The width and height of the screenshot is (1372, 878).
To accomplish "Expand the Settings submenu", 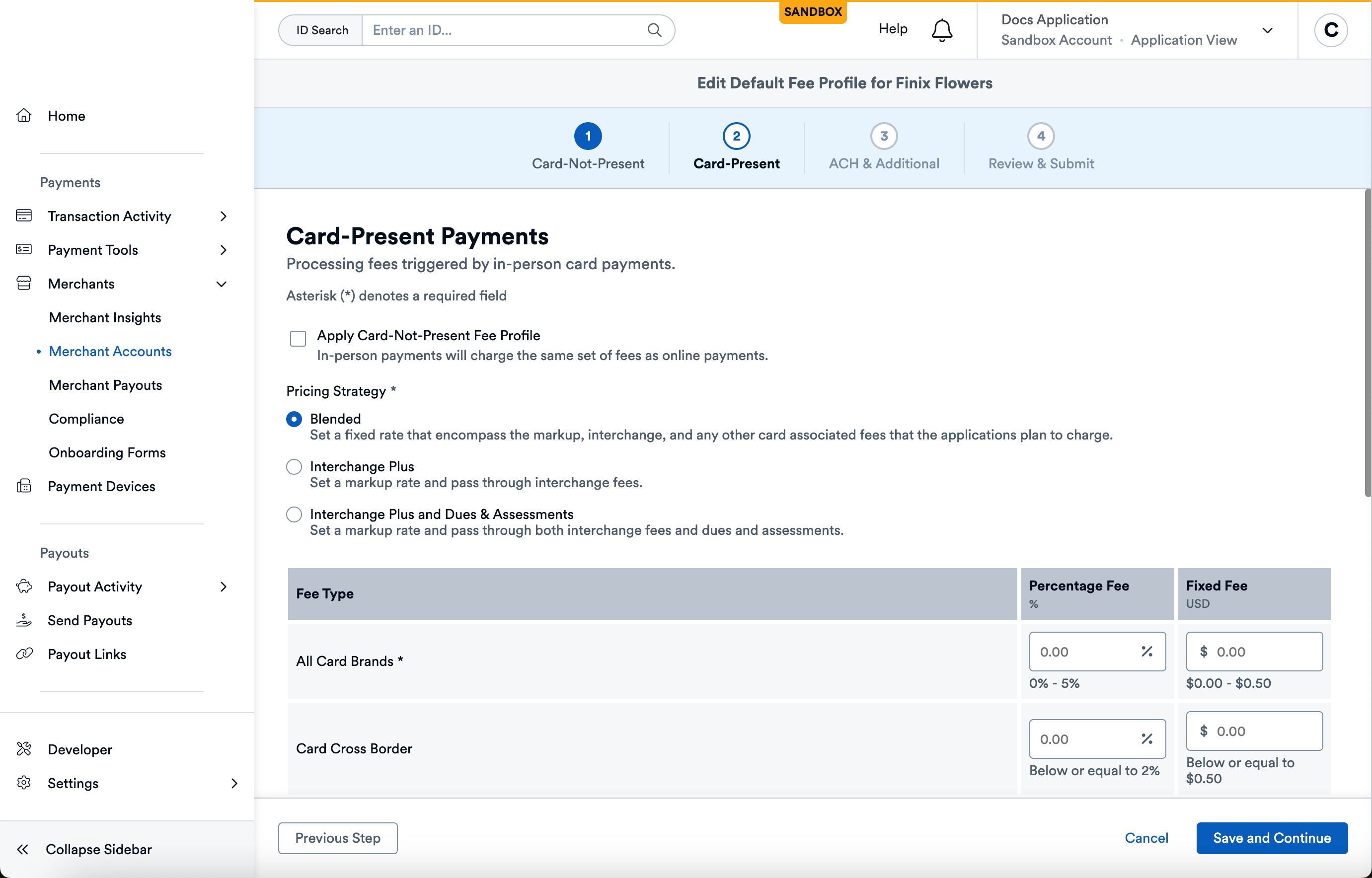I will click(x=235, y=783).
